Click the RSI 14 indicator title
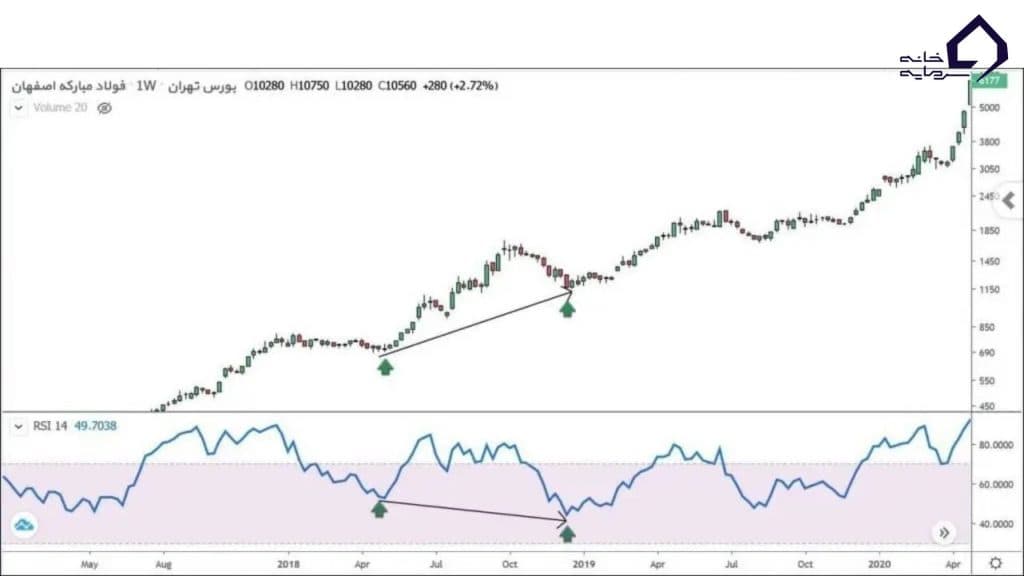Screen dimensions: 1024x576 click(x=52, y=426)
